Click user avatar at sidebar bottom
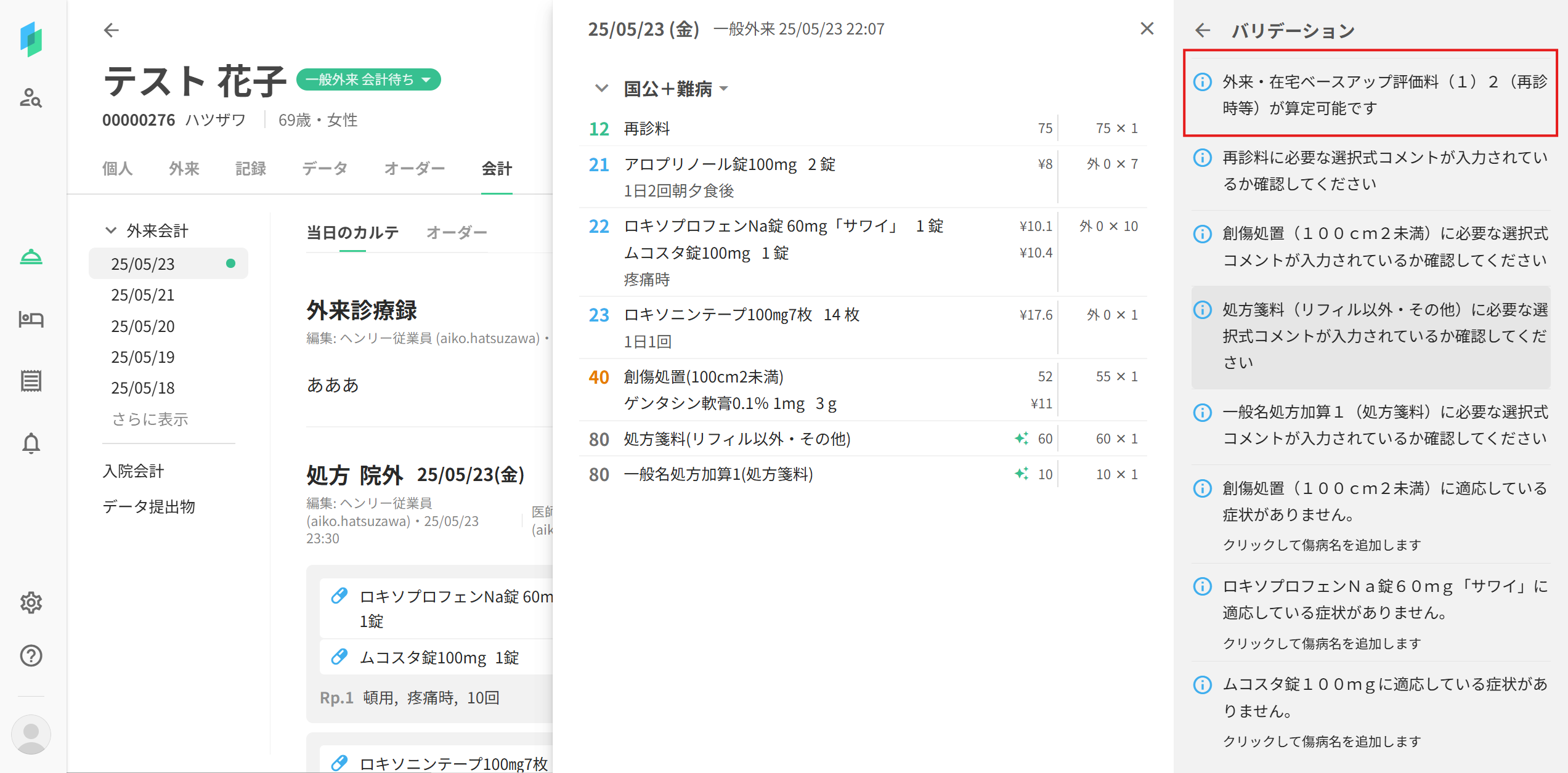Screen dimensions: 1568x773 click(31, 734)
